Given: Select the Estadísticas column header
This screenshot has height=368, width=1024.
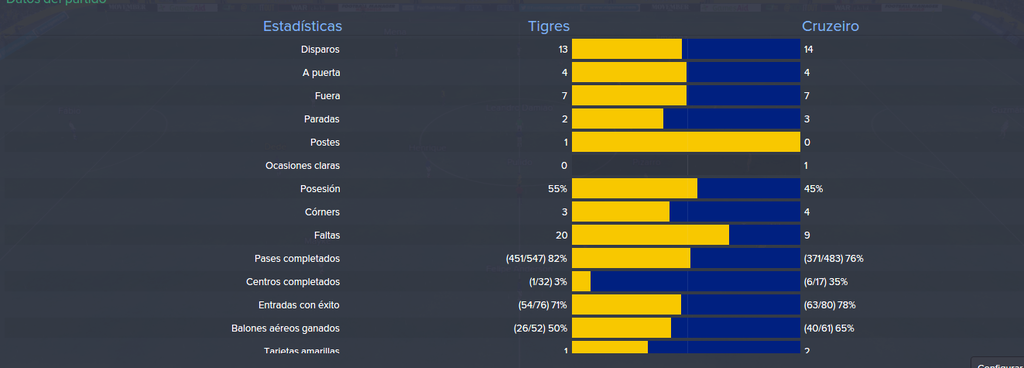Looking at the screenshot, I should (x=302, y=26).
